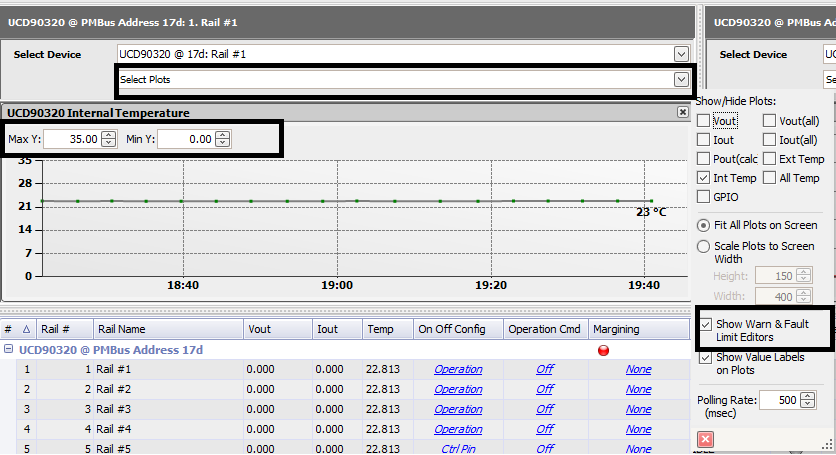Click Rail #4 Off operation command link
Image resolution: width=836 pixels, height=455 pixels.
[x=545, y=429]
